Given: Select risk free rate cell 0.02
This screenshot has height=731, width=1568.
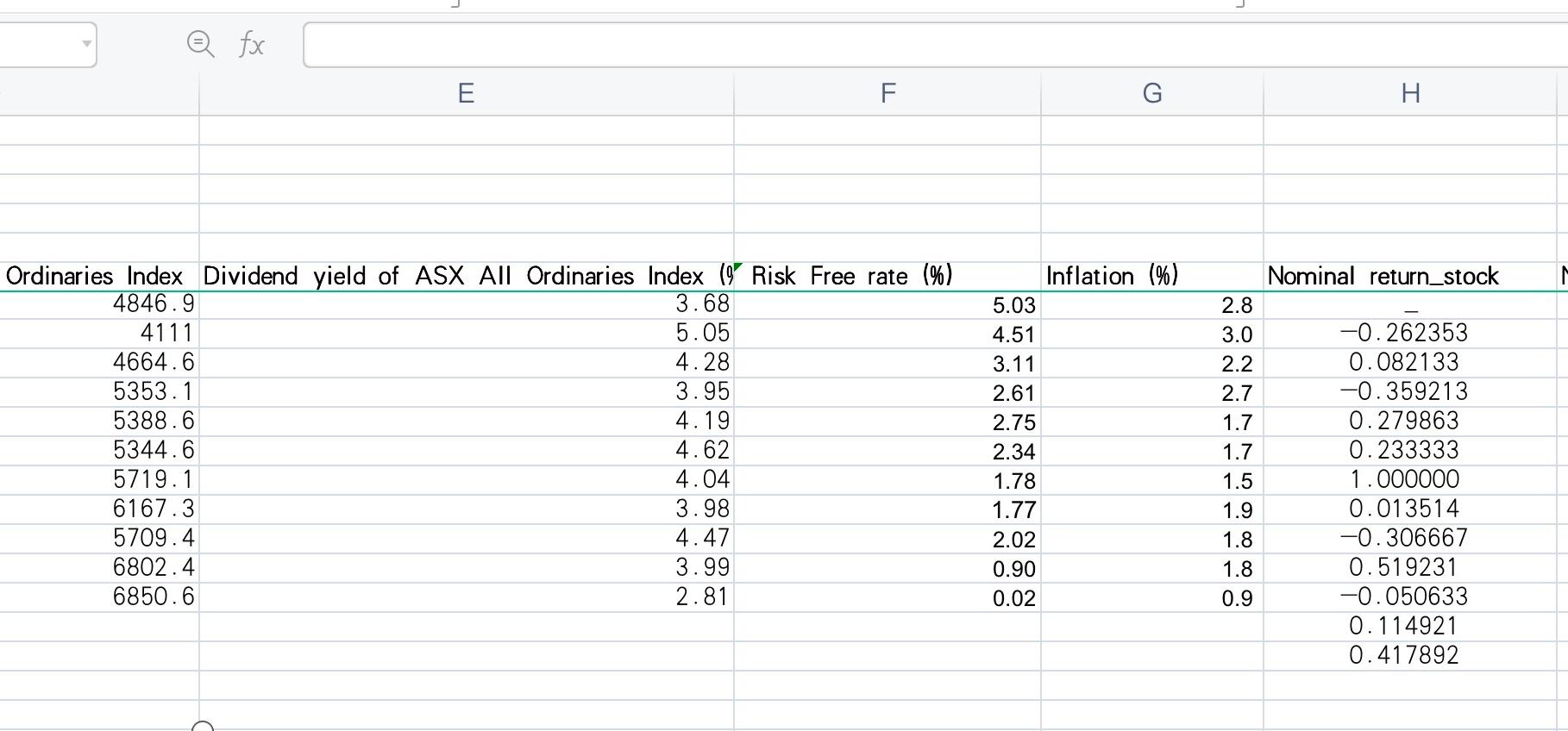Looking at the screenshot, I should coord(887,597).
